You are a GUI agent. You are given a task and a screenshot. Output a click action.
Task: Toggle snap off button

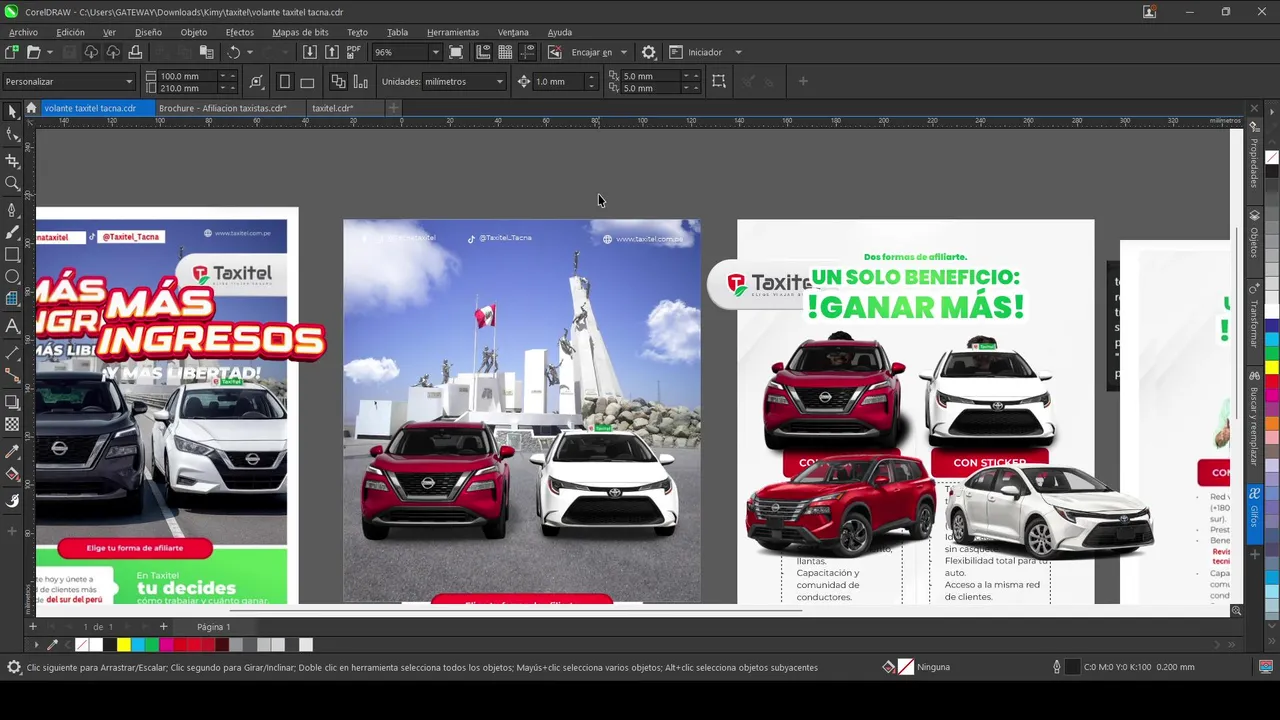555,52
